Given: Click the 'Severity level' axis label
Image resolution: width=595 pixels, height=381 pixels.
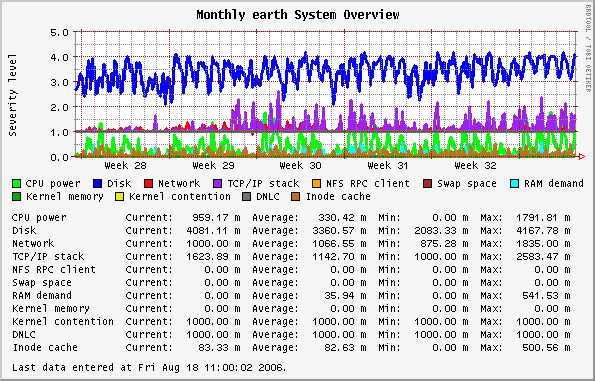Looking at the screenshot, I should tap(13, 95).
